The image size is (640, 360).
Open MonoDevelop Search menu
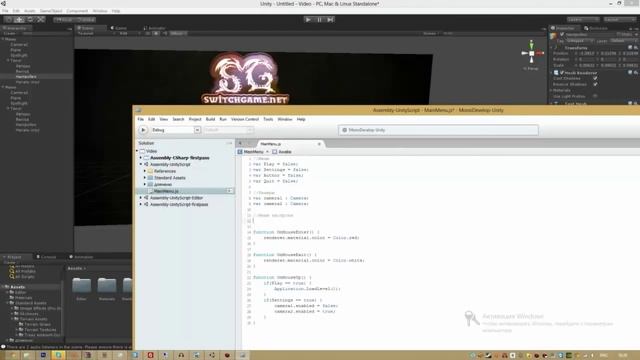coord(178,119)
